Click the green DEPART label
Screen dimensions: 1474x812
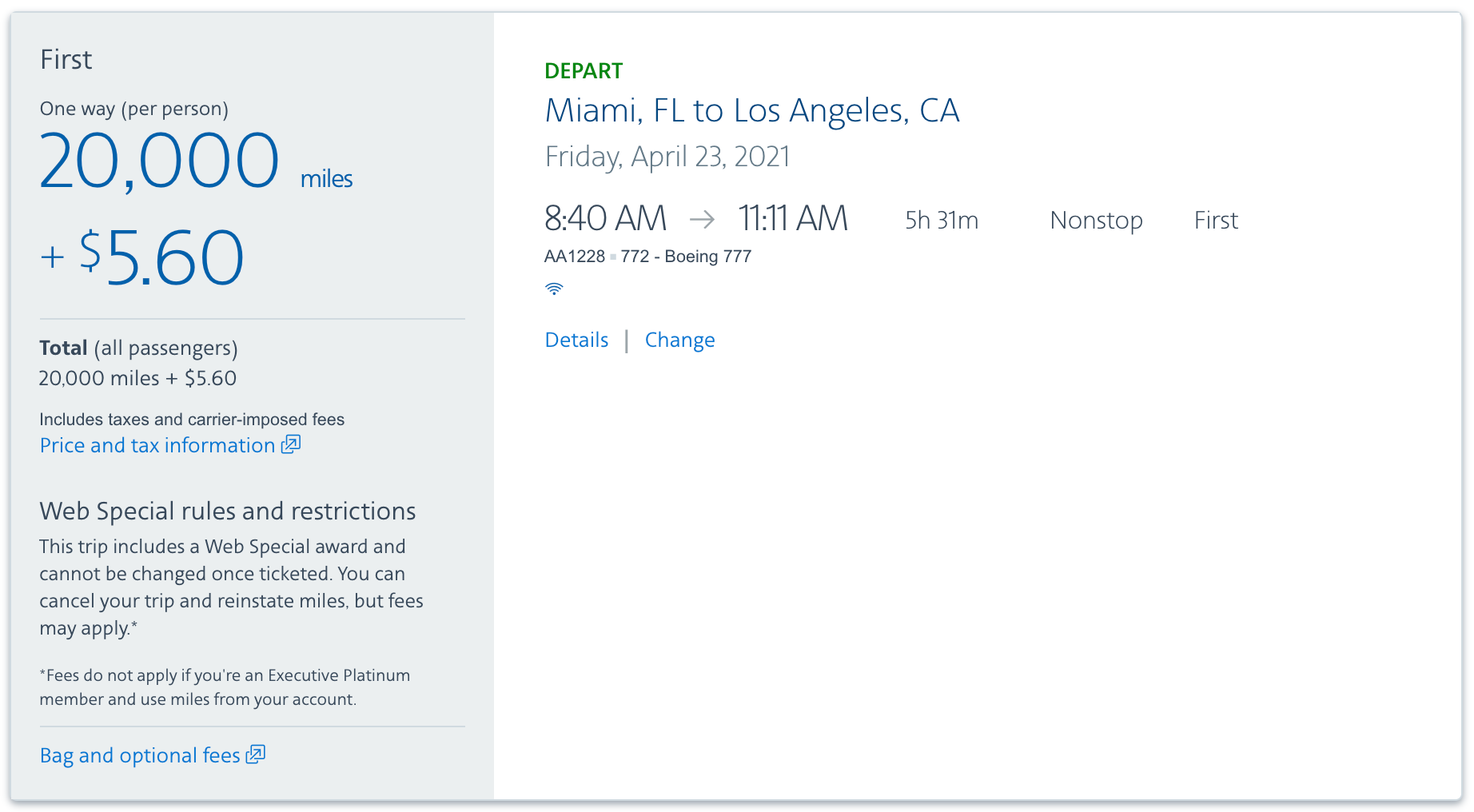pyautogui.click(x=584, y=71)
